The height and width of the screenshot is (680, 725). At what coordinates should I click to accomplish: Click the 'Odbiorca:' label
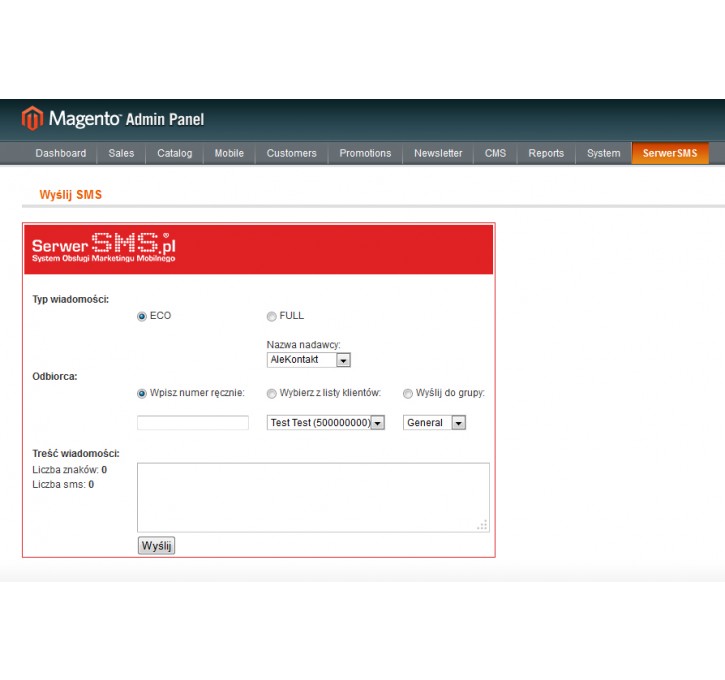(x=55, y=376)
